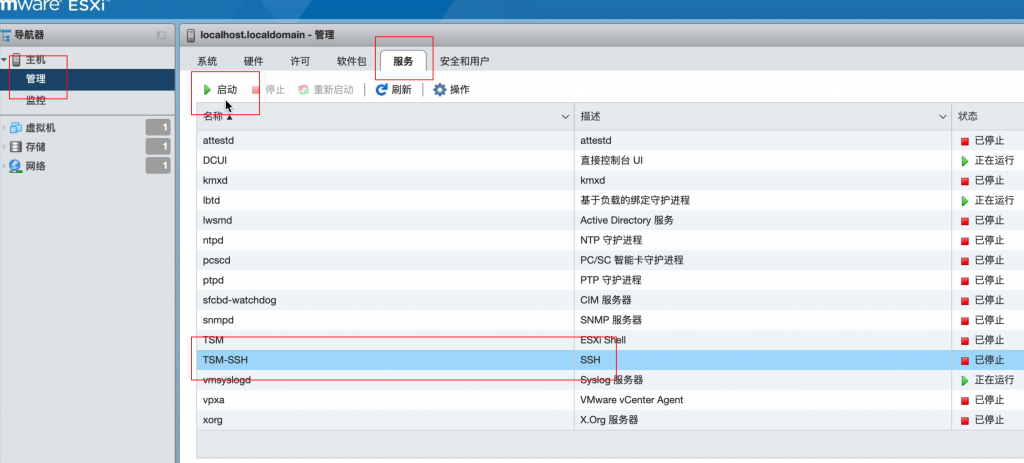
Task: Select the TSM-SSH service name
Action: (225, 360)
